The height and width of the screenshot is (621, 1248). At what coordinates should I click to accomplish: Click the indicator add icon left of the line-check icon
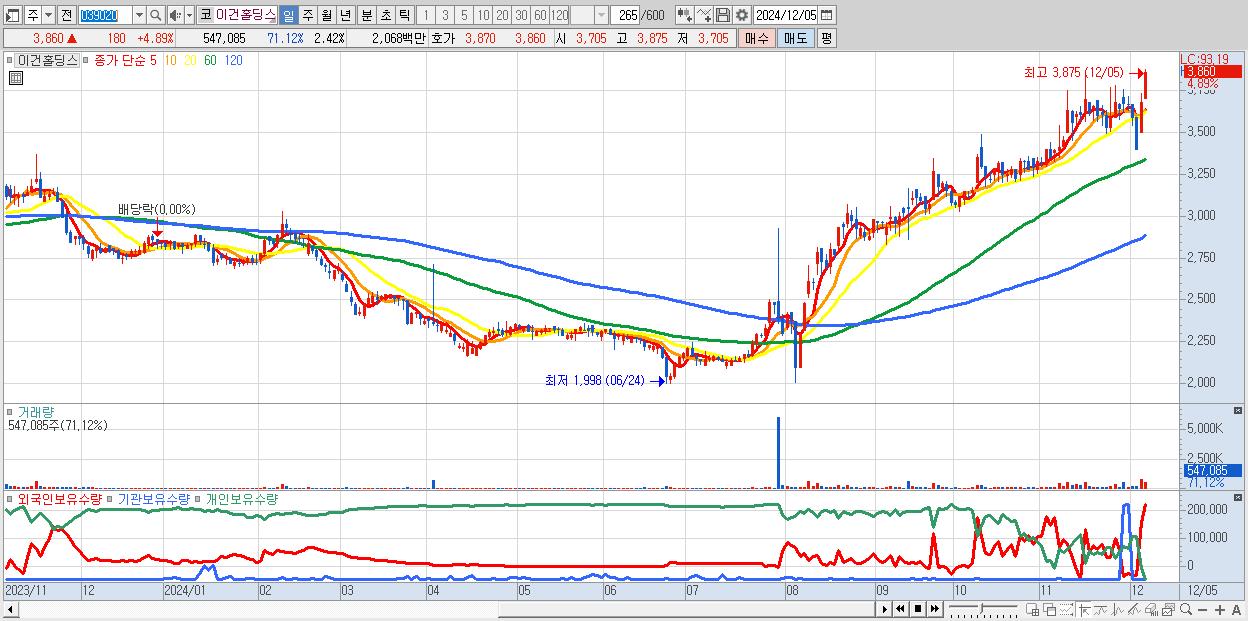[x=683, y=15]
